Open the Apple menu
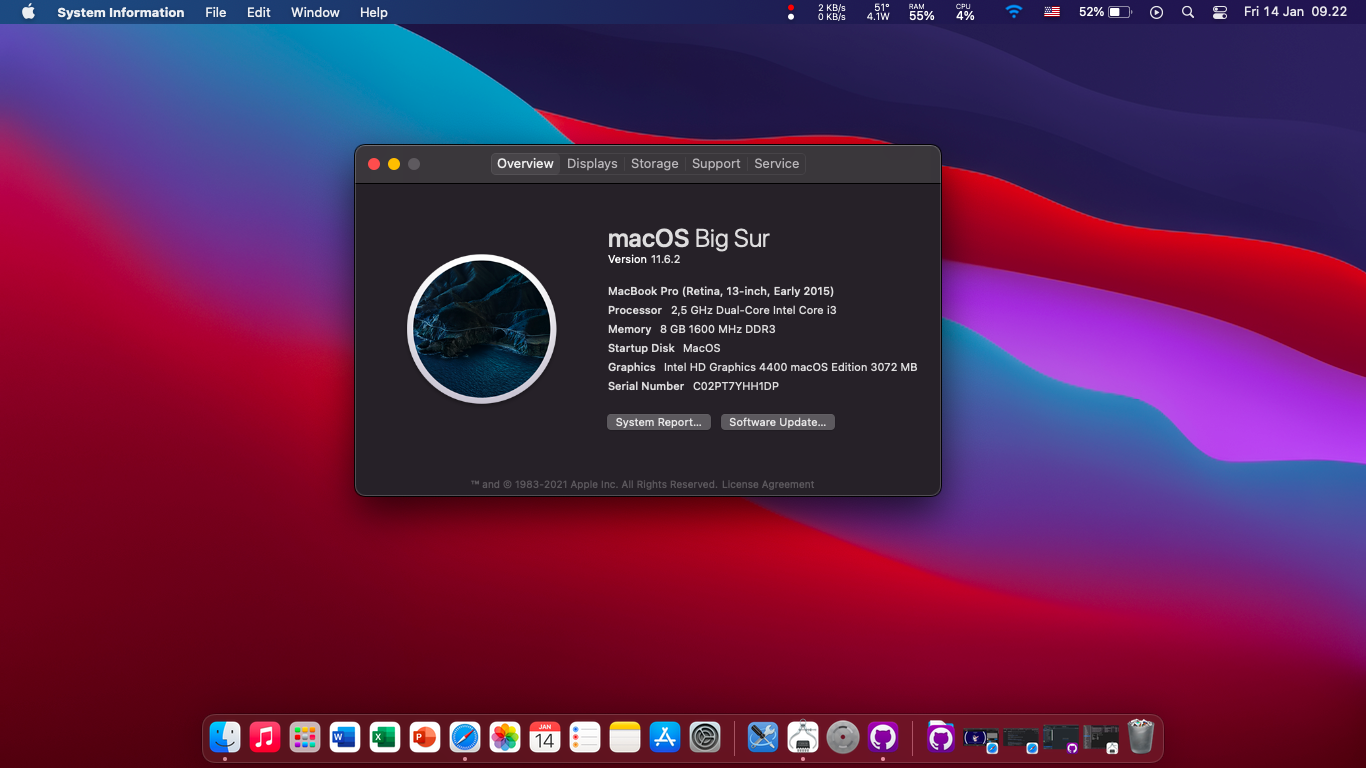This screenshot has height=768, width=1366. coord(28,12)
